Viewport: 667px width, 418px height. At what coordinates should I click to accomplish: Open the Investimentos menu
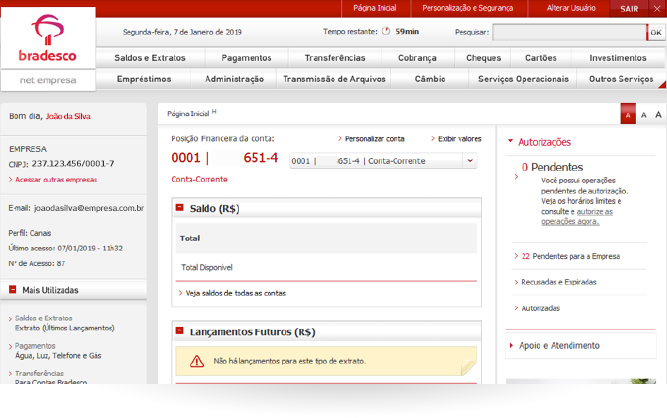(x=617, y=58)
